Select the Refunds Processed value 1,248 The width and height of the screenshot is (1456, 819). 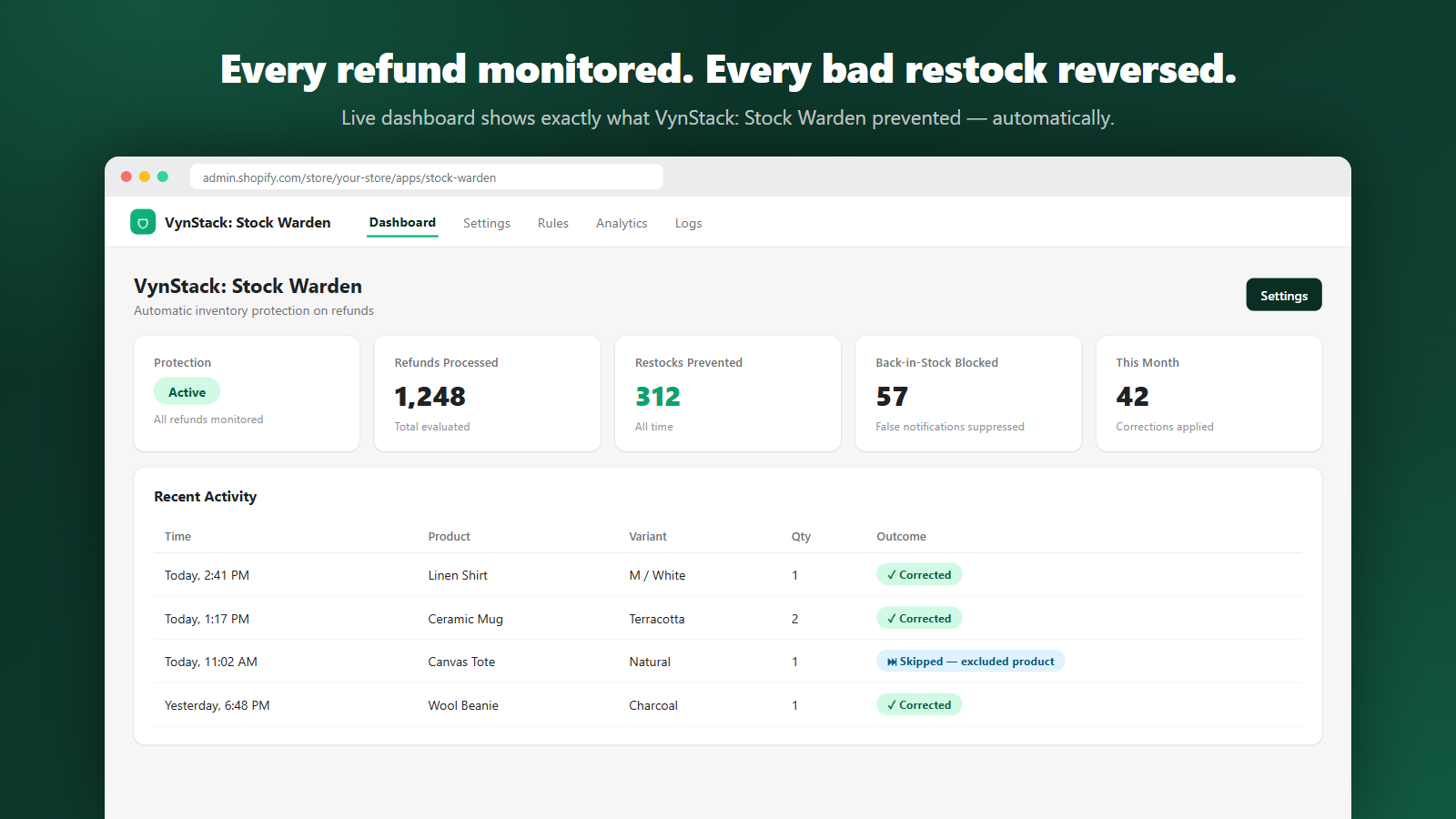pyautogui.click(x=430, y=397)
